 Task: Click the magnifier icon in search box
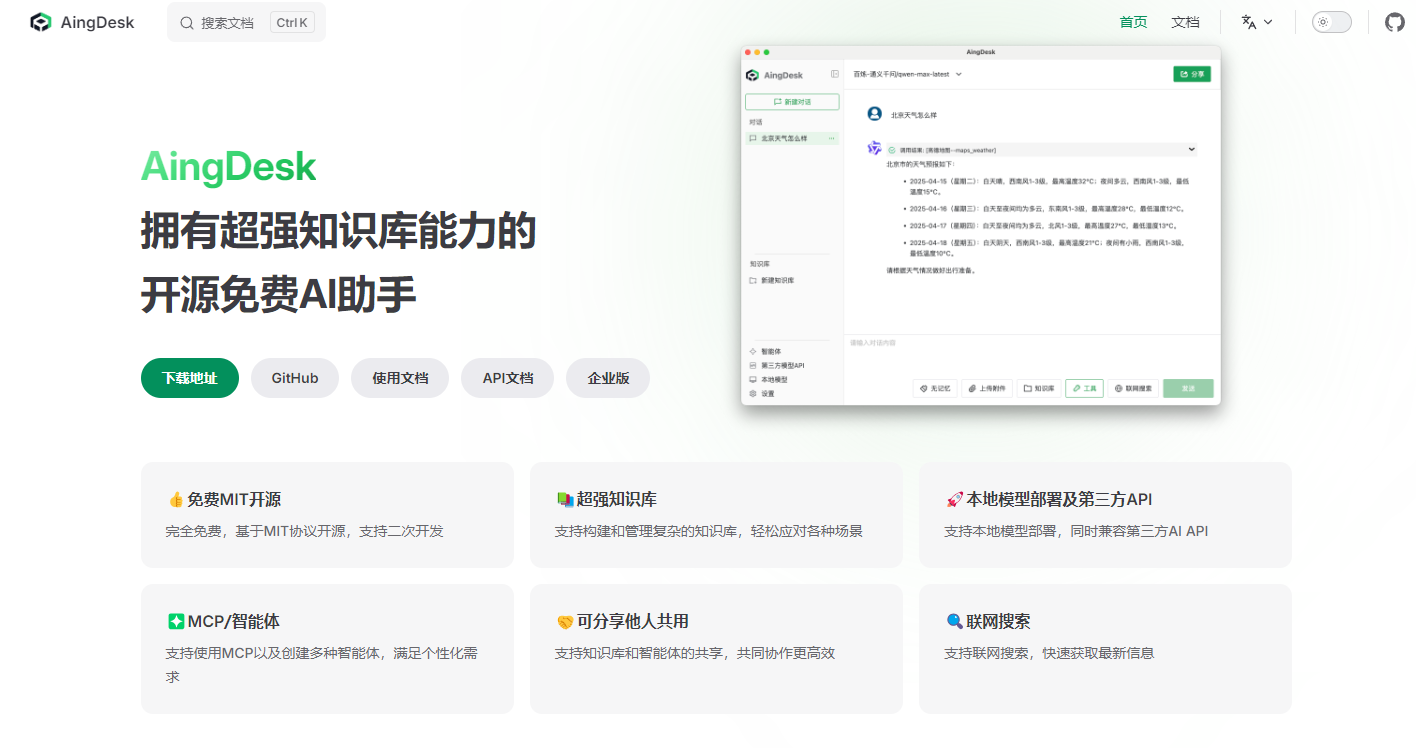coord(187,22)
